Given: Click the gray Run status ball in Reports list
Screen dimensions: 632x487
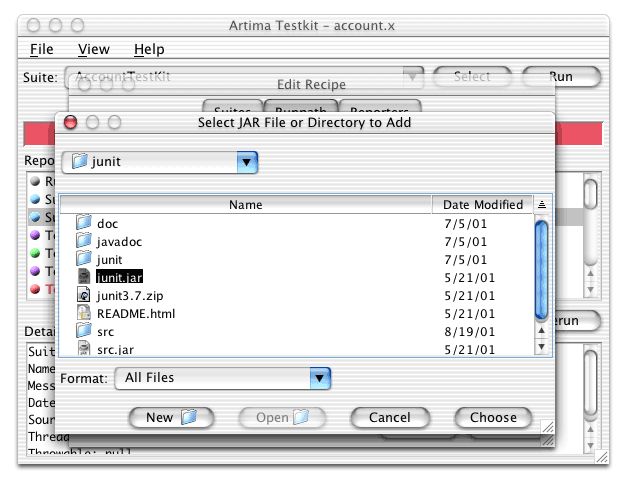Looking at the screenshot, I should pos(35,181).
